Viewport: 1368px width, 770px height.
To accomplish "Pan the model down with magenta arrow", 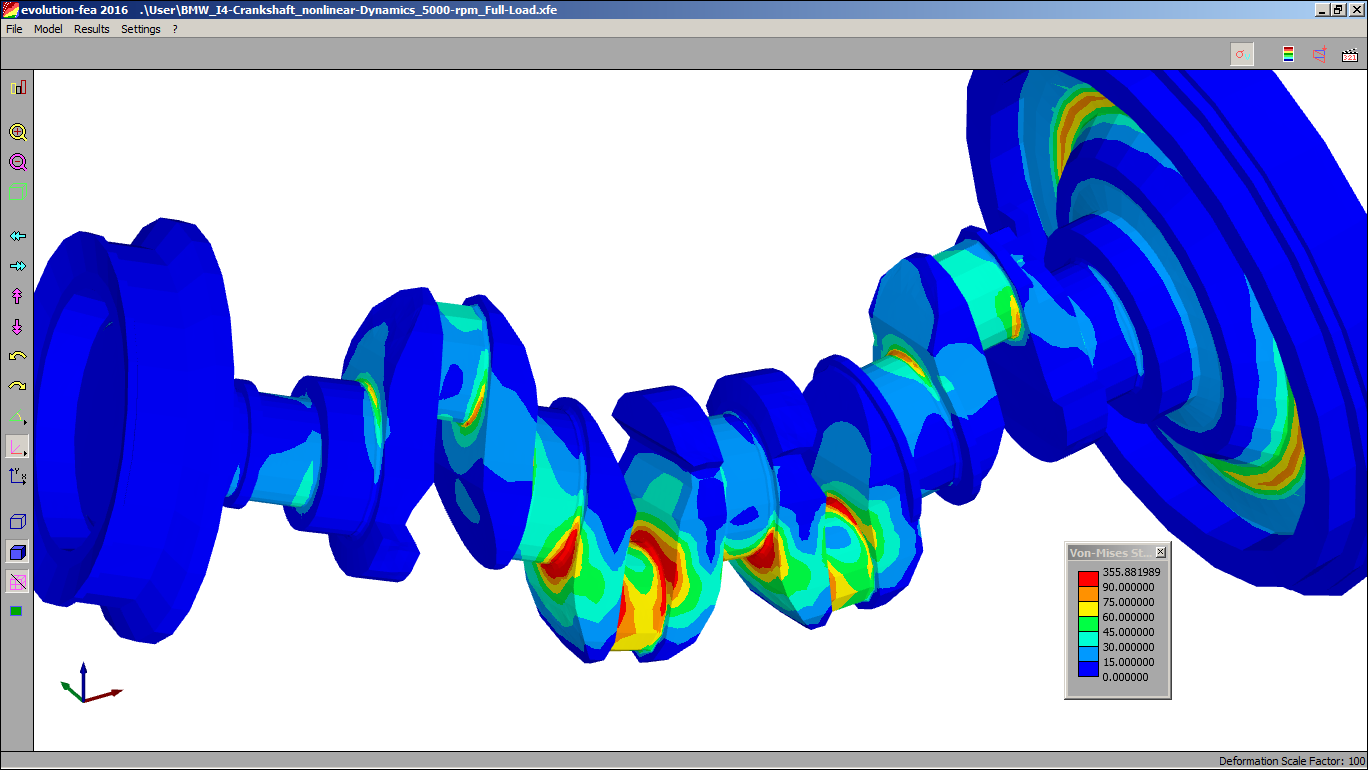I will (x=18, y=326).
